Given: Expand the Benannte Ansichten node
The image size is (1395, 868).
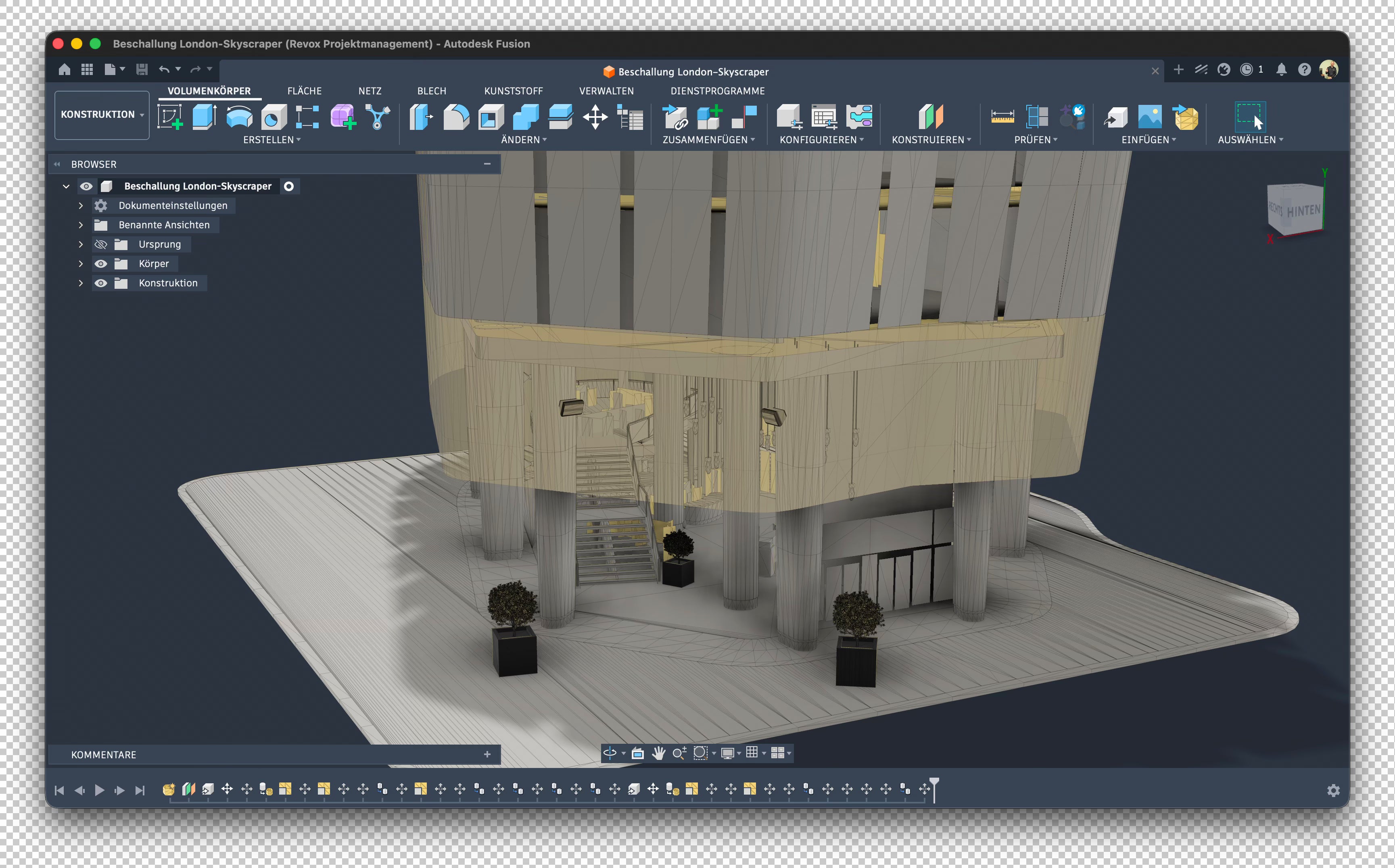Looking at the screenshot, I should 80,225.
